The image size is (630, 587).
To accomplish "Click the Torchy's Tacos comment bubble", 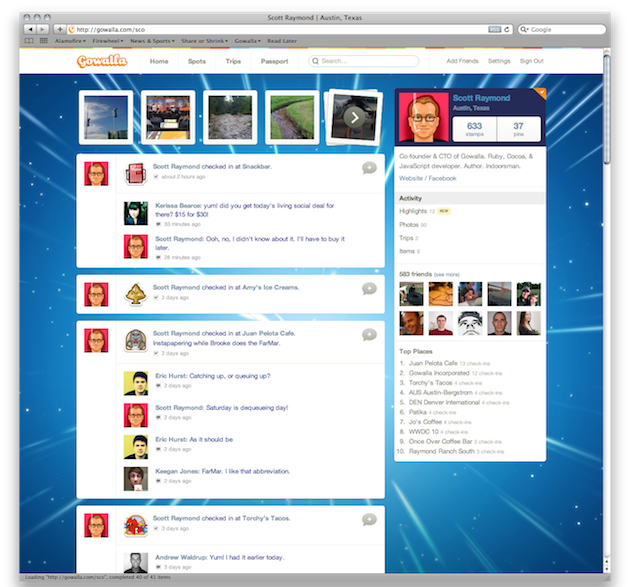I will [369, 519].
